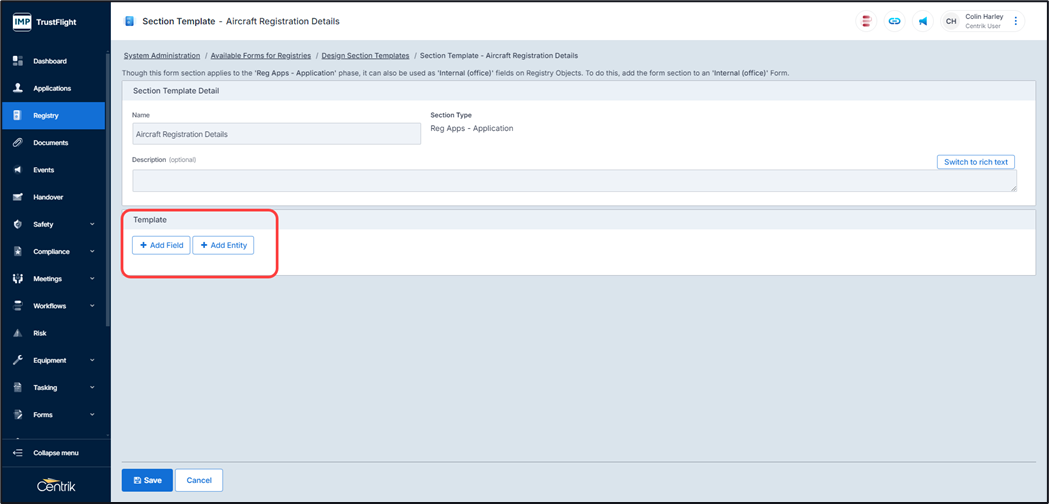Click Switch to rich text button
1049x504 pixels.
click(x=975, y=162)
